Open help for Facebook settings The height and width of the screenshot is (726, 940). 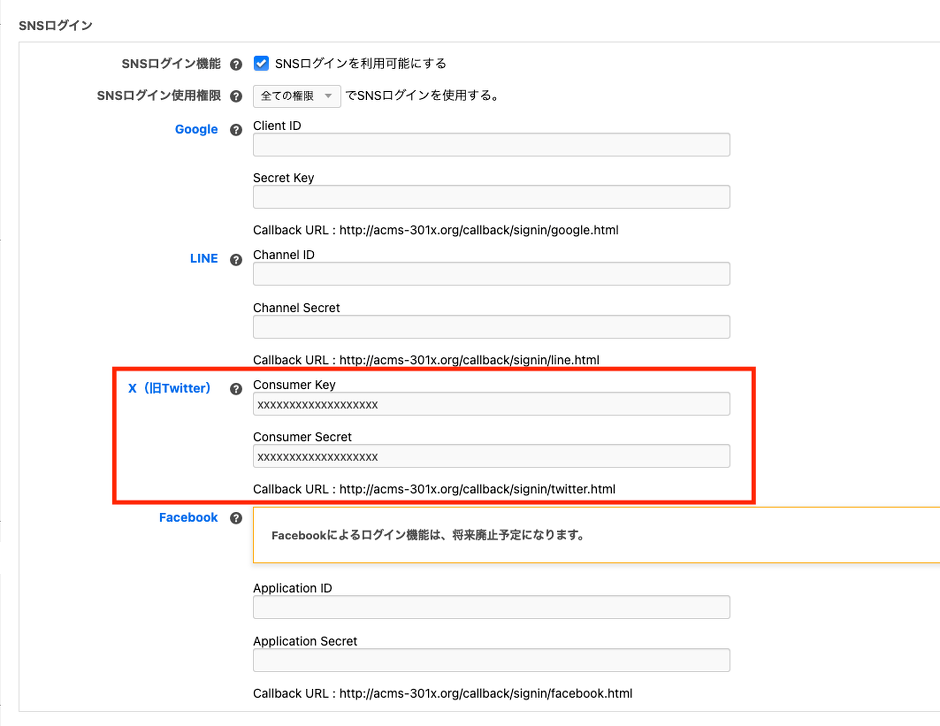tap(236, 517)
